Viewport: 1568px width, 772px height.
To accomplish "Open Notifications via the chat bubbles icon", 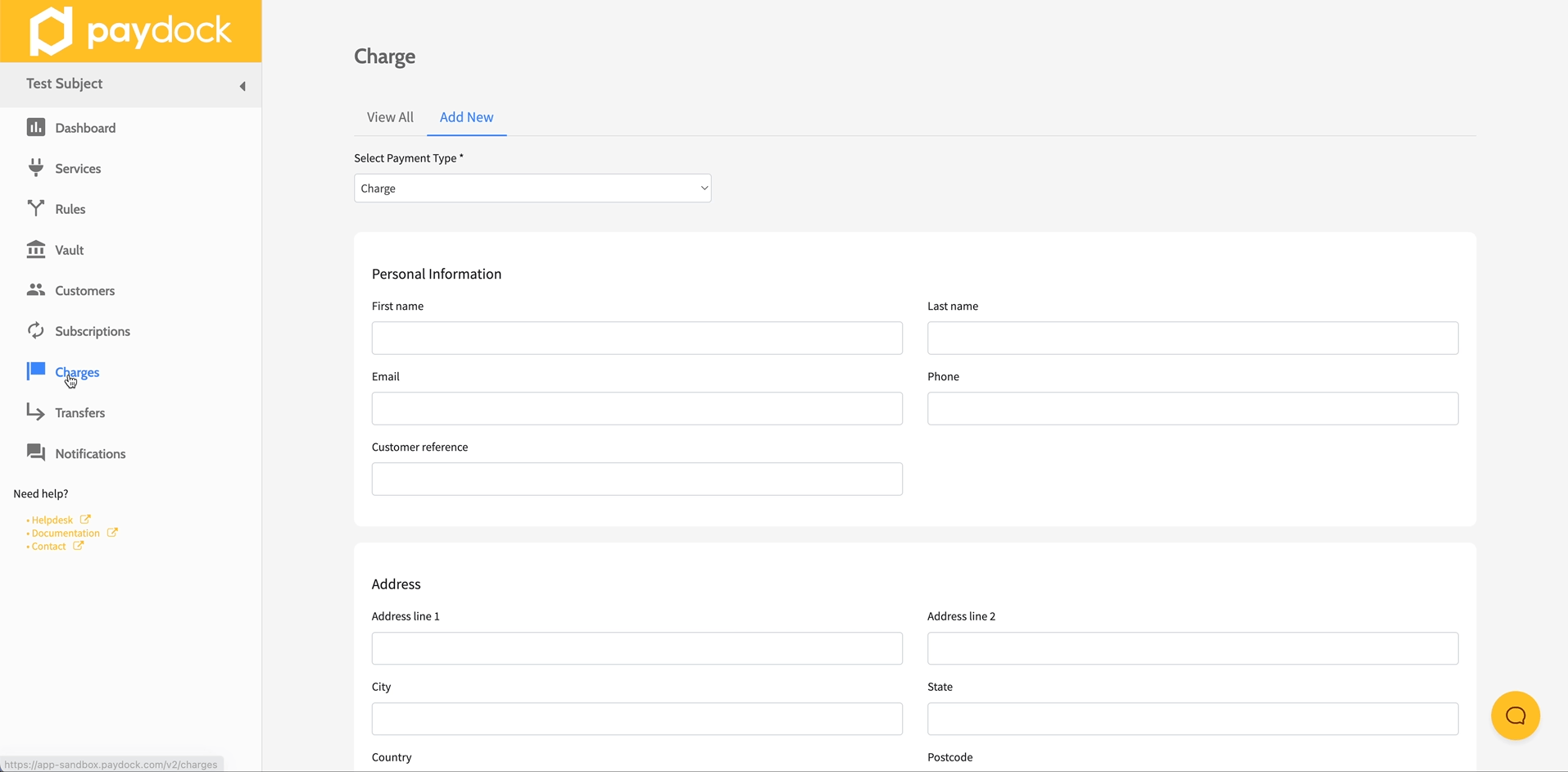I will pyautogui.click(x=35, y=452).
